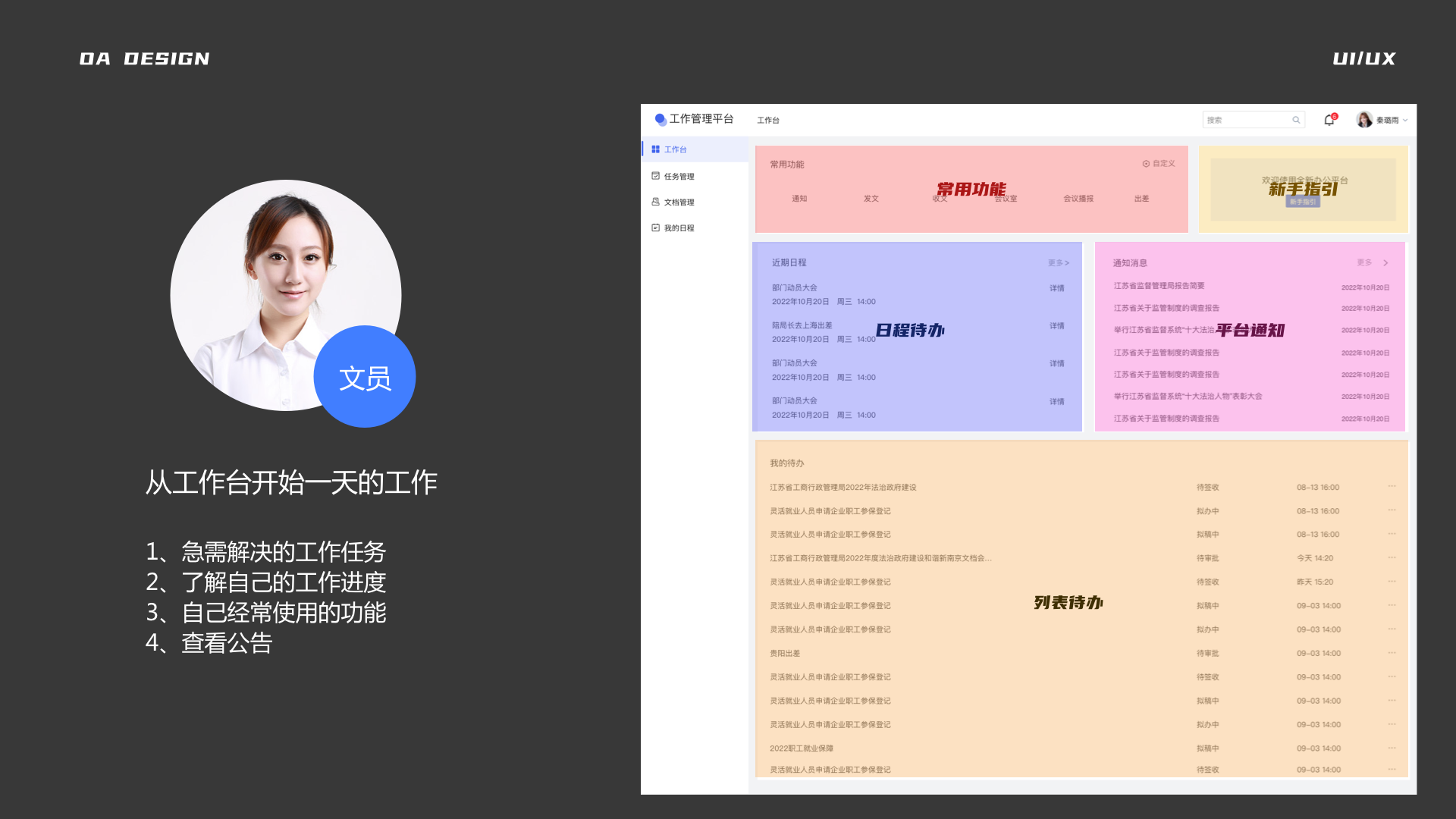Image resolution: width=1456 pixels, height=819 pixels.
Task: Expand the user account dropdown arrow
Action: point(1405,121)
